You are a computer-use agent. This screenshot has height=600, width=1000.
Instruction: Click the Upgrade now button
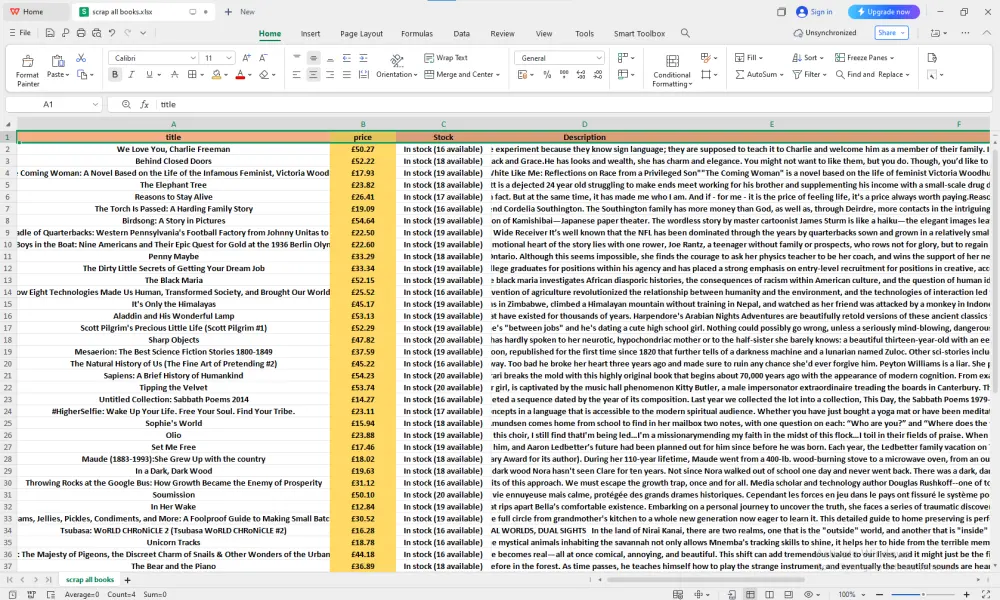(884, 12)
